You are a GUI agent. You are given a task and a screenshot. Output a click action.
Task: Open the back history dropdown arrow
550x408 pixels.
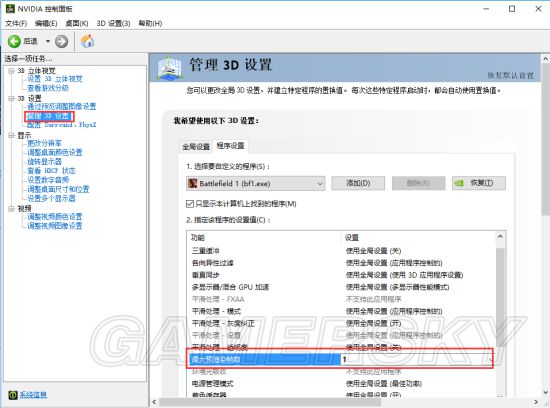48,41
